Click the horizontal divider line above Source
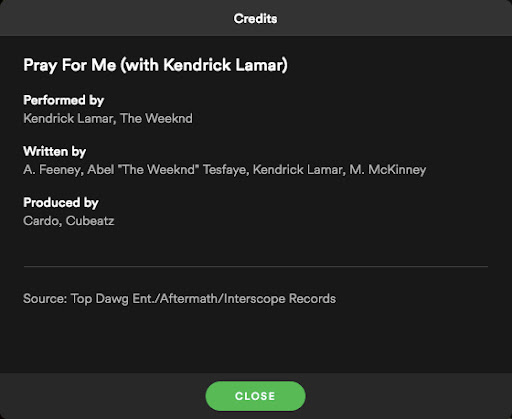The image size is (512, 419). click(256, 267)
